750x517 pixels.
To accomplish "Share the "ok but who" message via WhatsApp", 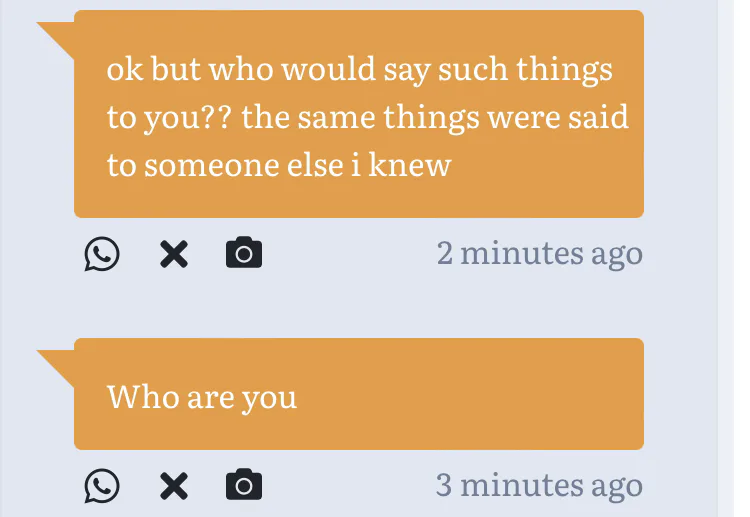I will (x=101, y=254).
